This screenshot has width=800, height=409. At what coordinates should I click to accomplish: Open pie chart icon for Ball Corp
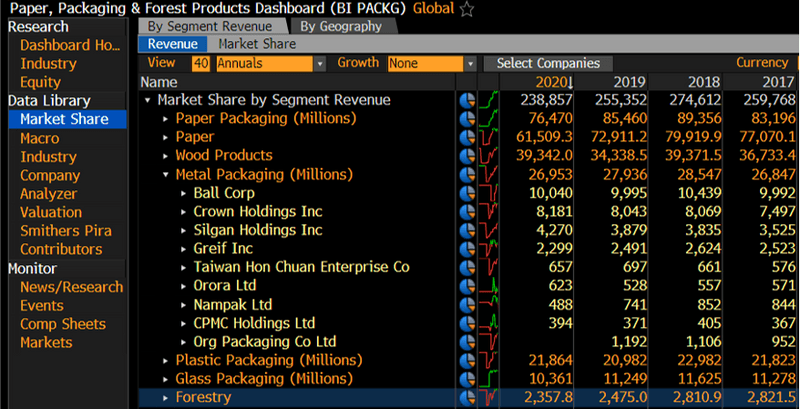[x=467, y=193]
